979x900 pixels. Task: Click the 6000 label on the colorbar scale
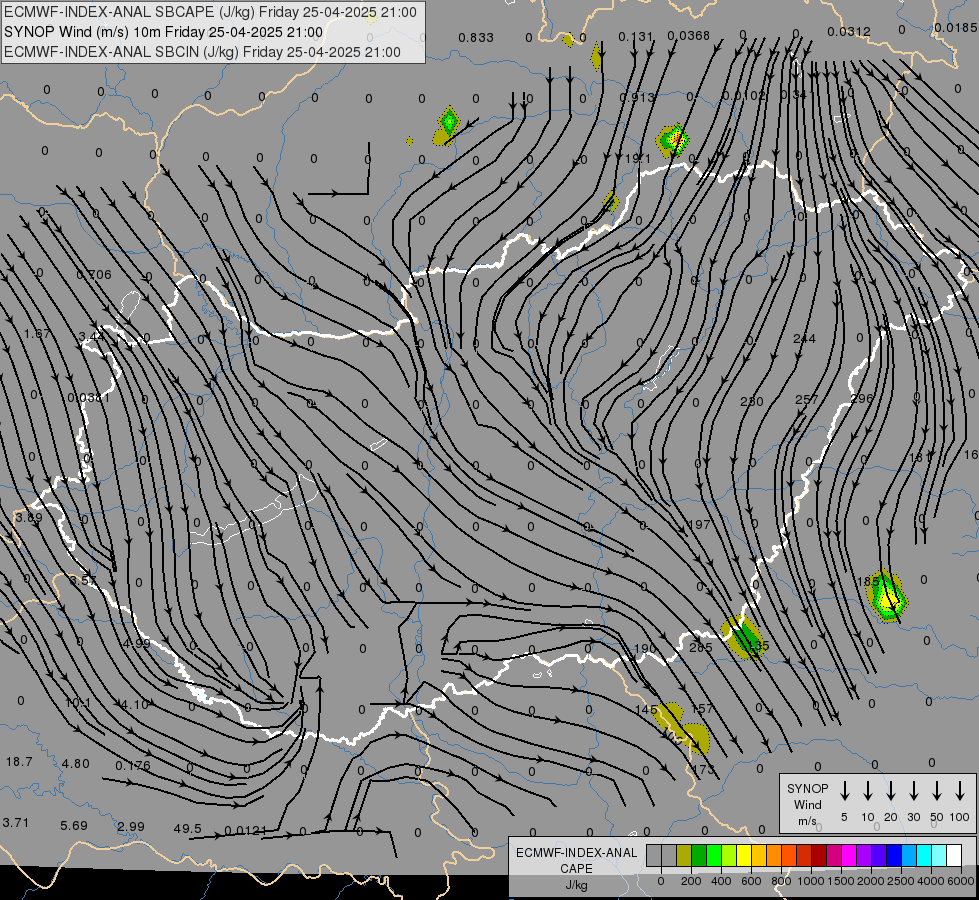(961, 881)
